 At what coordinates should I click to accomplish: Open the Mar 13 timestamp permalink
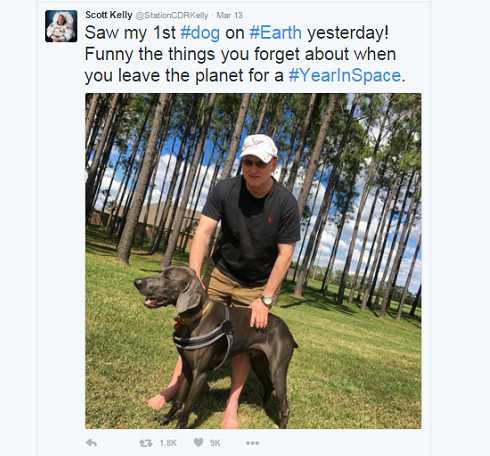click(x=230, y=15)
